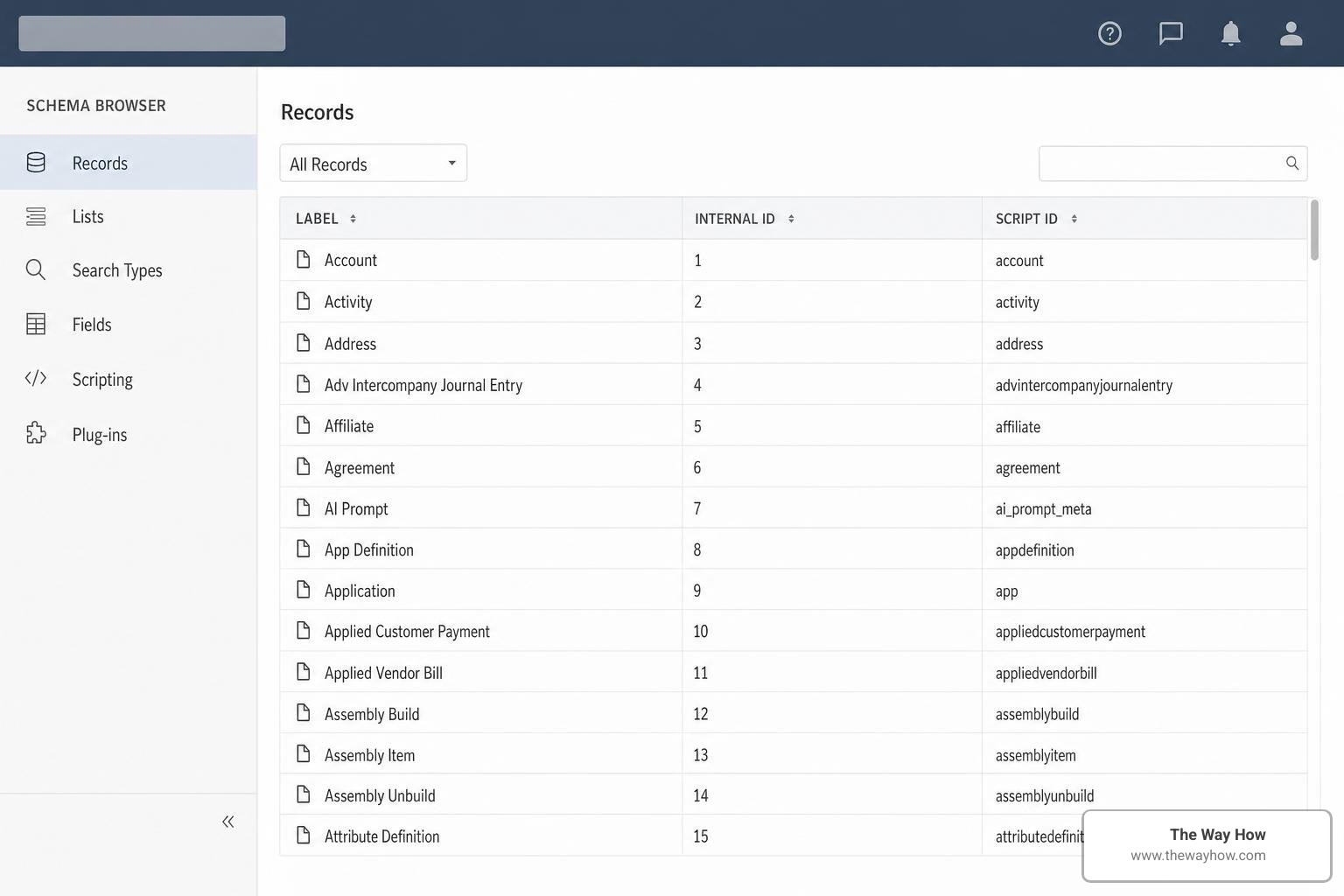The height and width of the screenshot is (896, 1344).
Task: Open the notifications bell icon
Action: point(1230,33)
